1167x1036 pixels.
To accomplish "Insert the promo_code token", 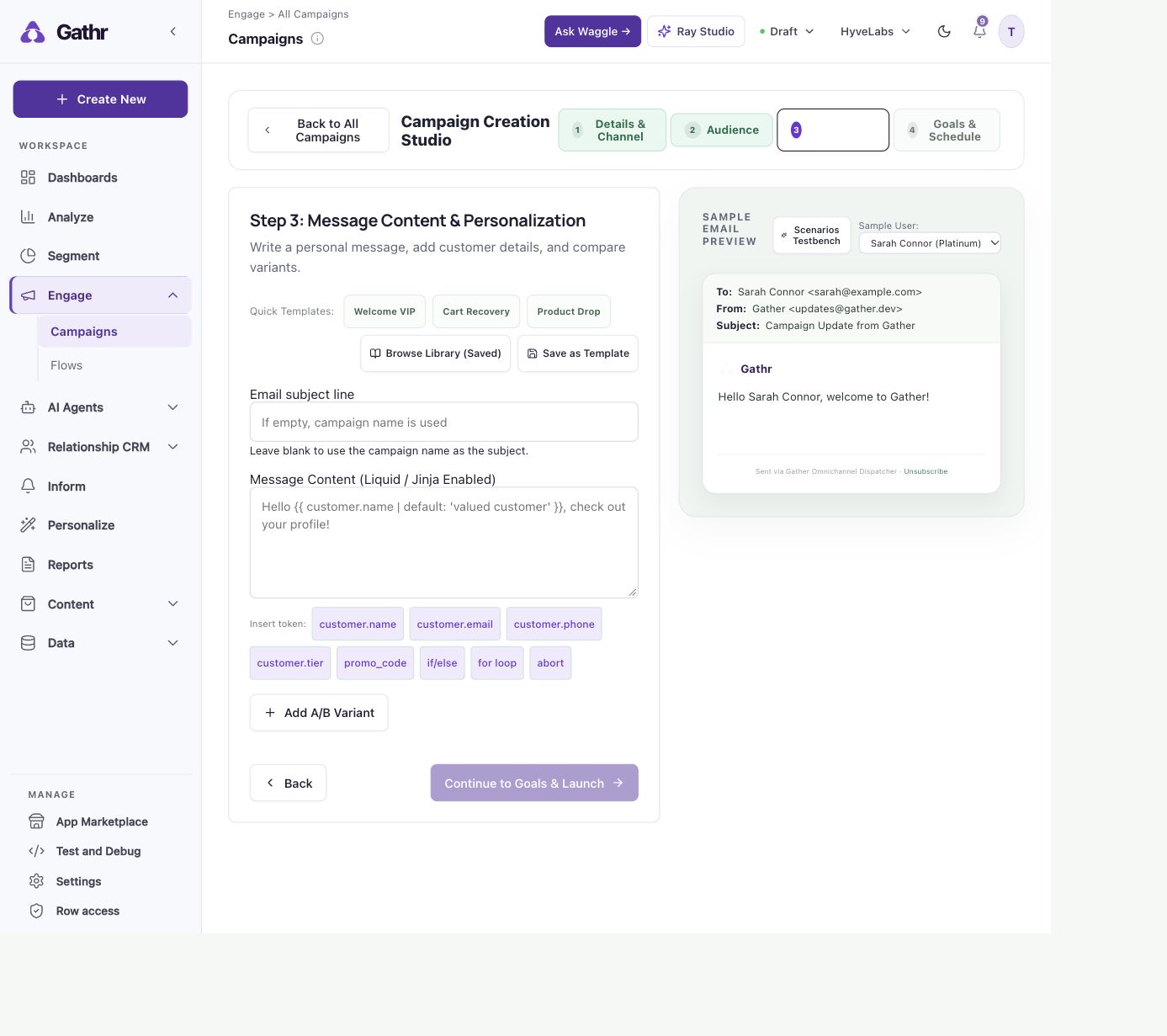I will 375,663.
